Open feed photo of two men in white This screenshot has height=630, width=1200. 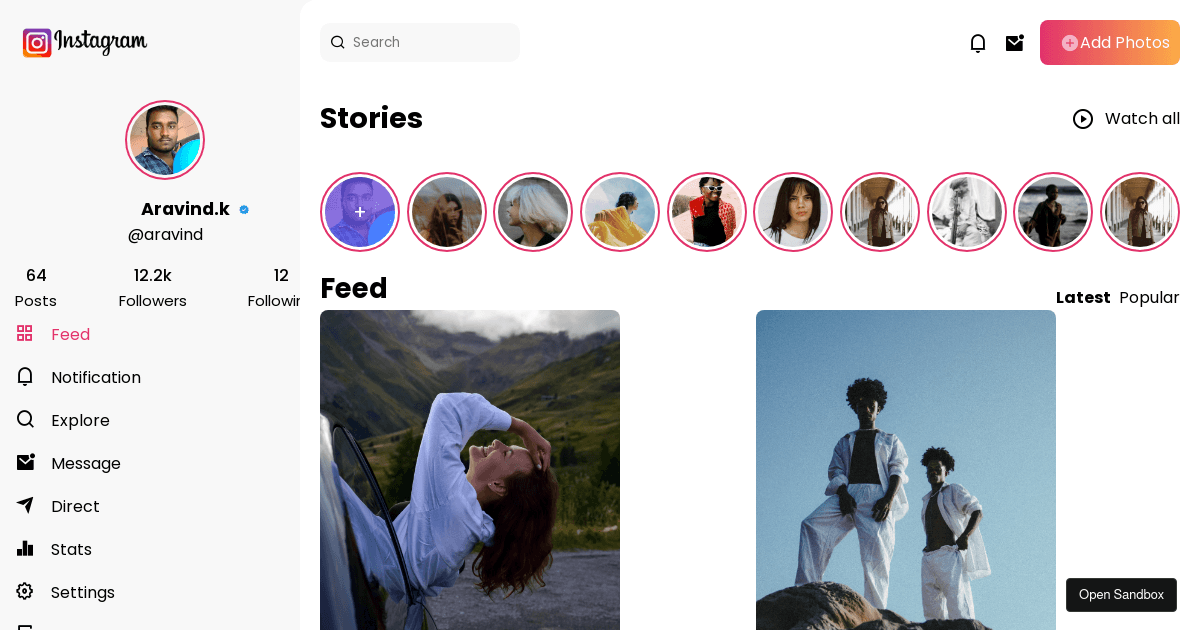[906, 470]
